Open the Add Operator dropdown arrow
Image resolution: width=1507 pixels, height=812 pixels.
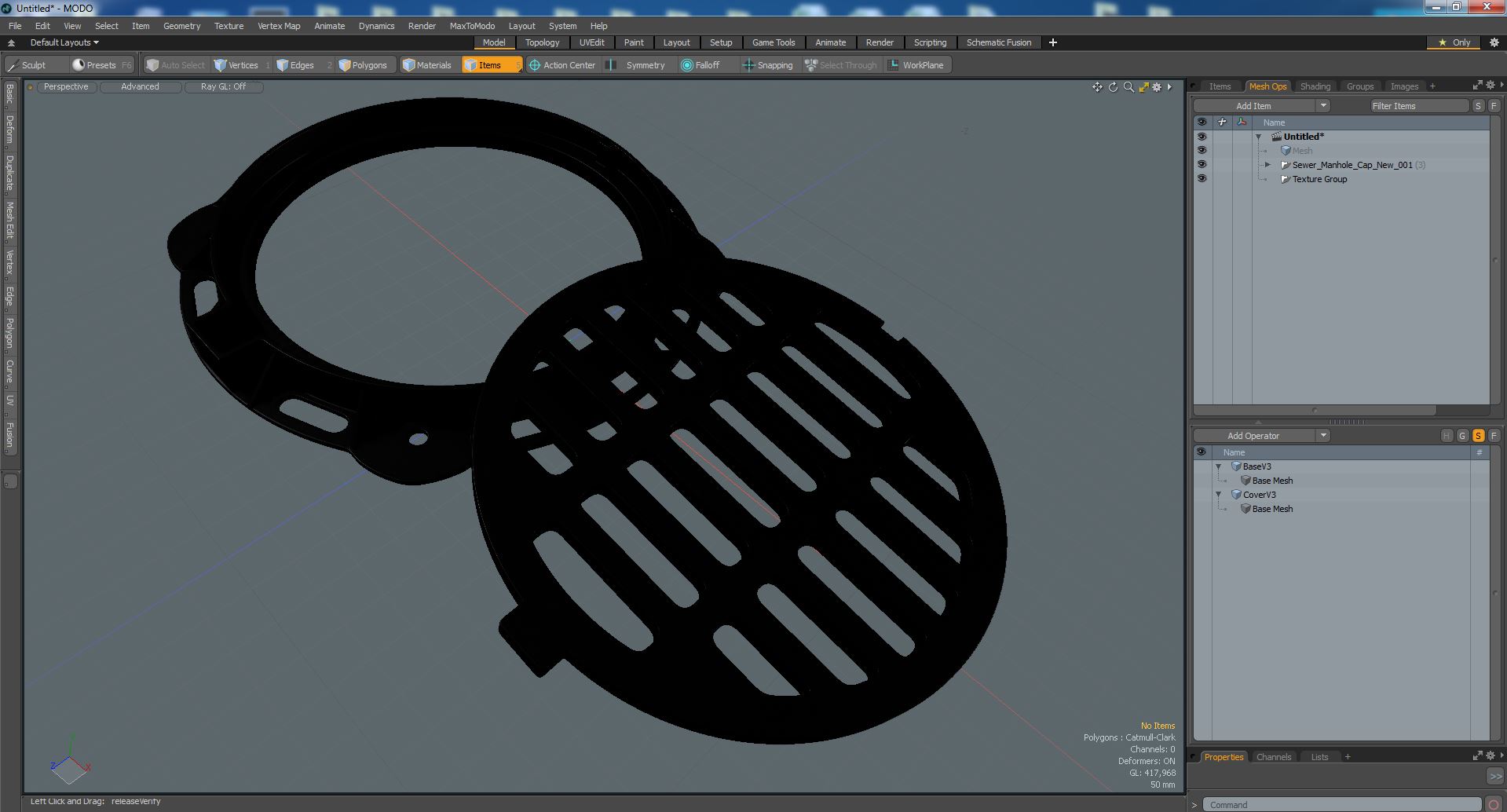[x=1323, y=436]
